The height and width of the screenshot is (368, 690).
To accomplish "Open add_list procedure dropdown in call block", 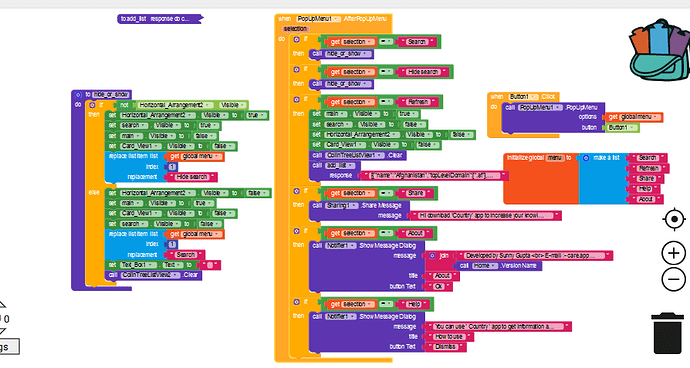I will tap(340, 166).
